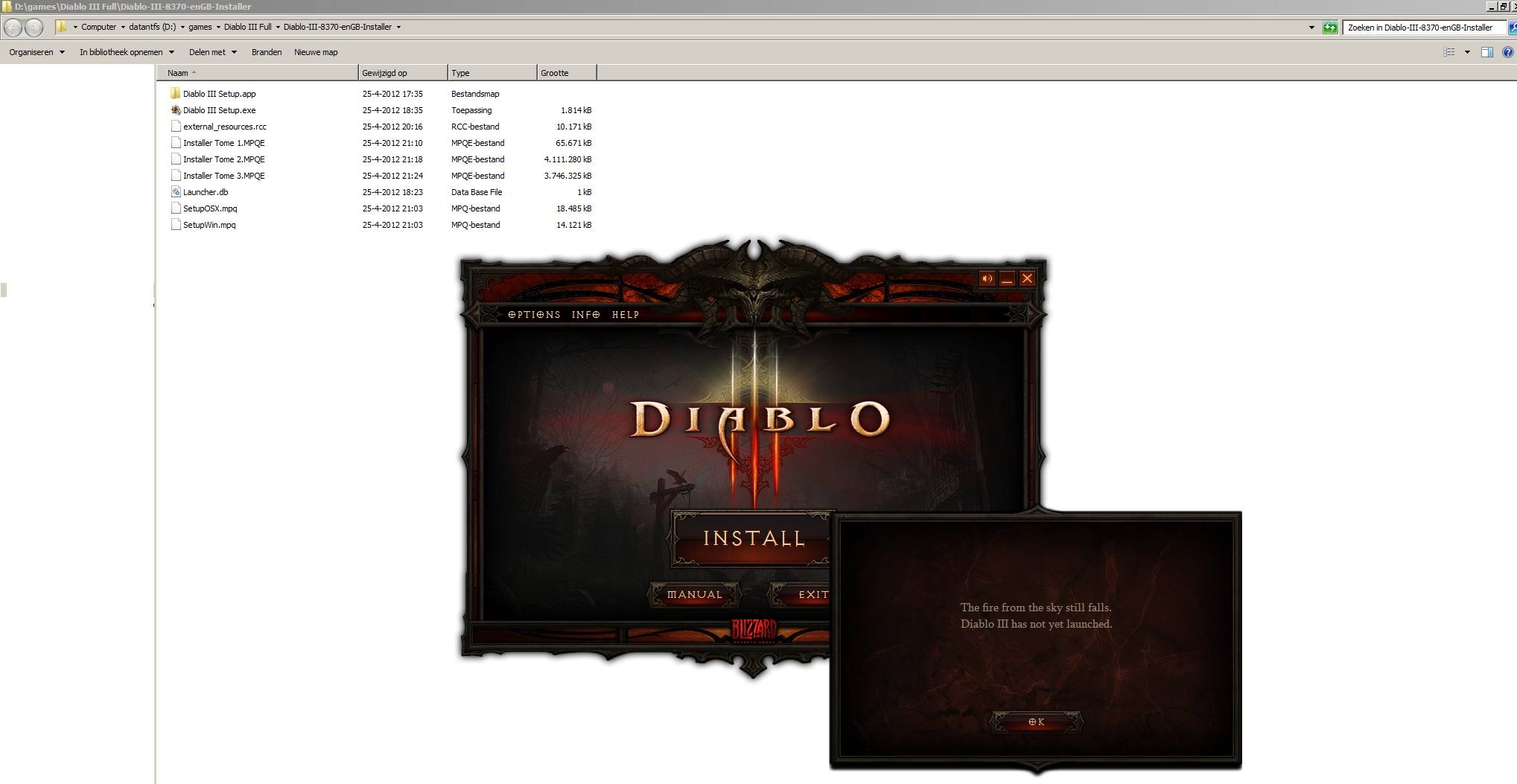The height and width of the screenshot is (784, 1517).
Task: Click the Blizzard logo in the installer
Action: point(754,630)
